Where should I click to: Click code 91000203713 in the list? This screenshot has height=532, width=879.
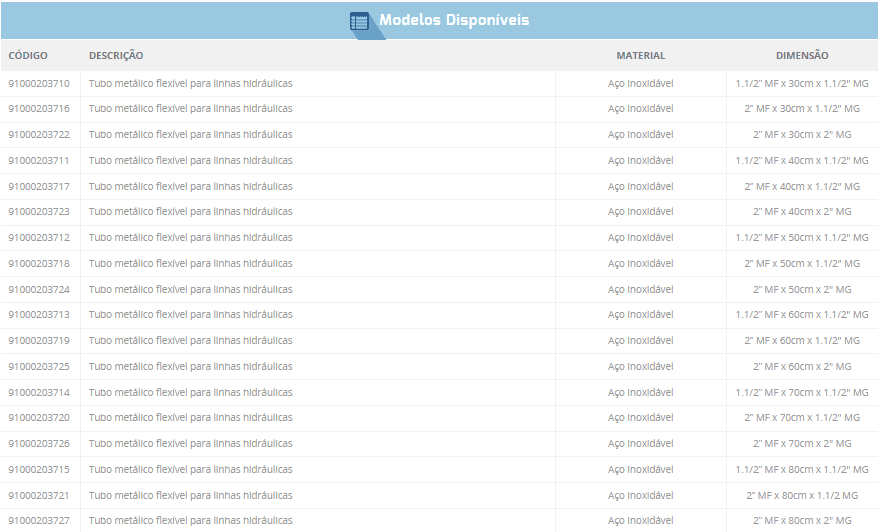[39, 315]
